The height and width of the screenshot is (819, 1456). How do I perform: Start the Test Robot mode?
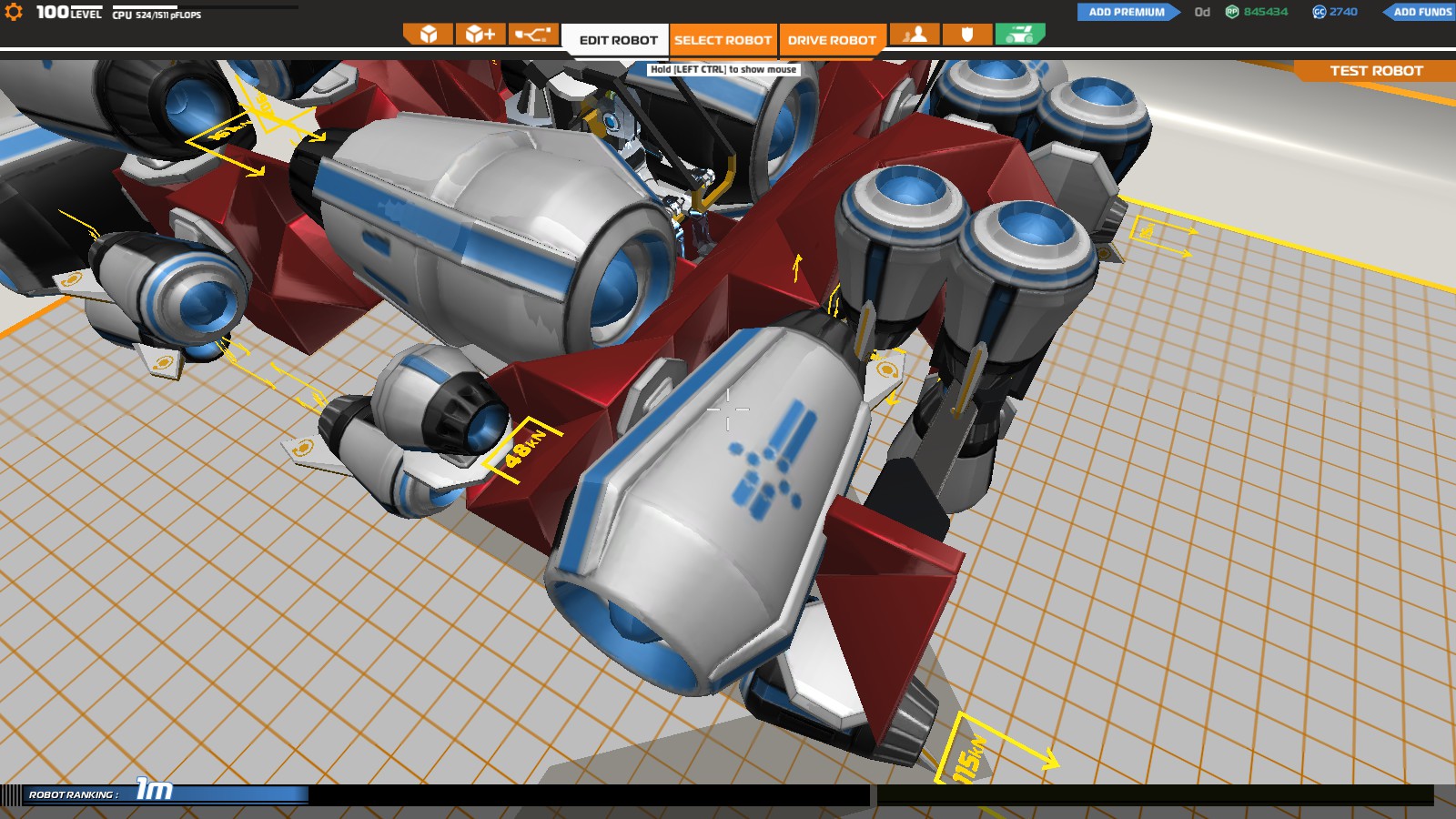click(x=1376, y=71)
